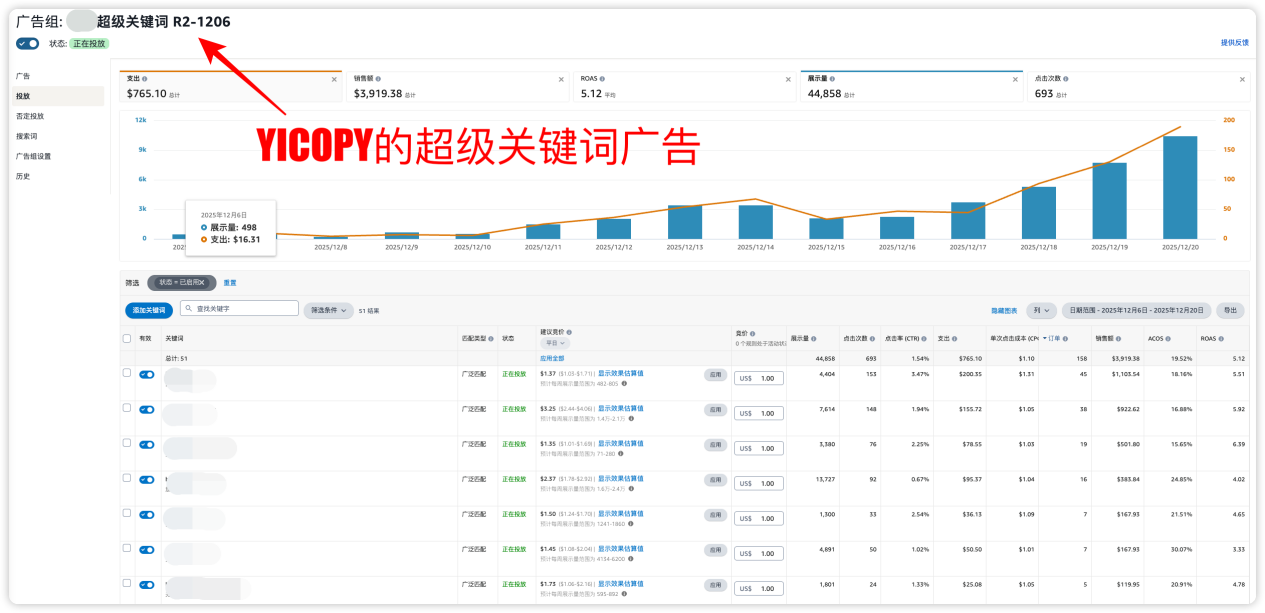Tick checkbox of row with $3.25 suggested bid
The height and width of the screenshot is (613, 1265).
[126, 408]
